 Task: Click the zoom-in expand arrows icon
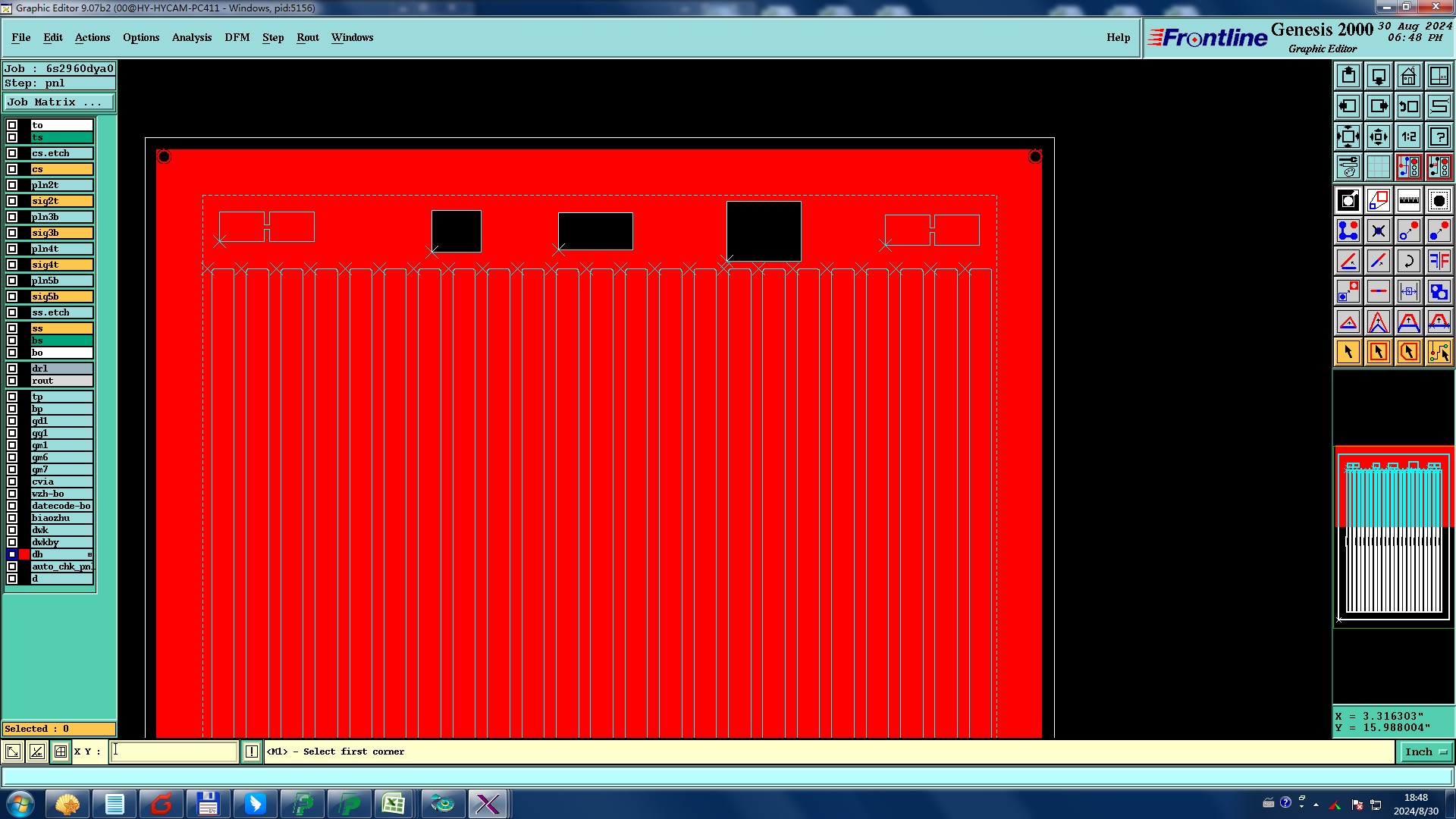[1348, 136]
